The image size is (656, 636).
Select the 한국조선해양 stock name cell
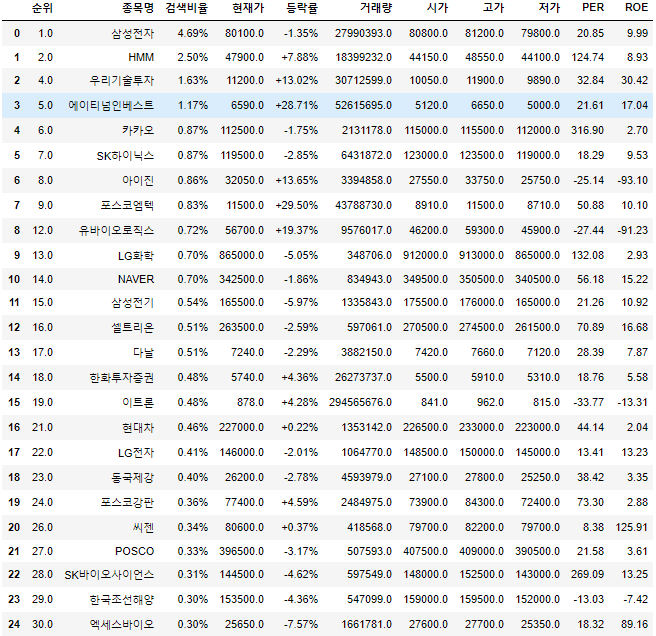(x=122, y=600)
